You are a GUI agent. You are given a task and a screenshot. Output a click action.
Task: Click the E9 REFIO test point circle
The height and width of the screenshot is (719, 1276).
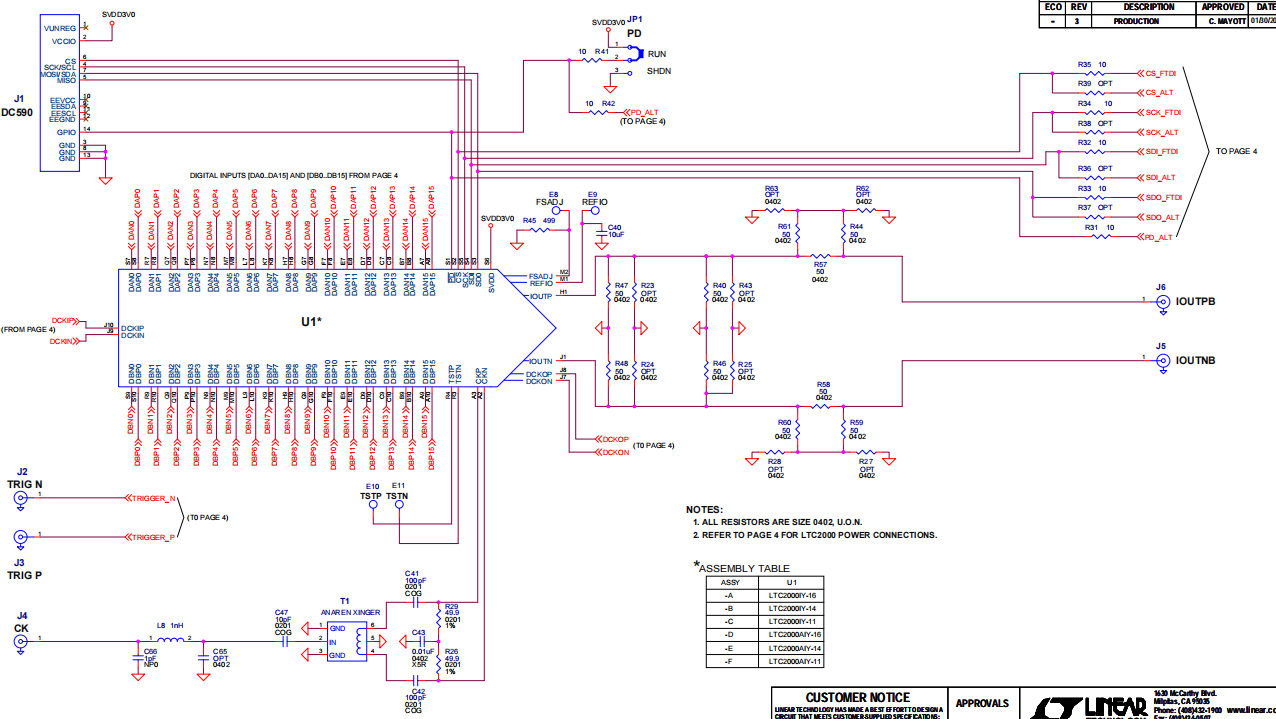point(596,211)
